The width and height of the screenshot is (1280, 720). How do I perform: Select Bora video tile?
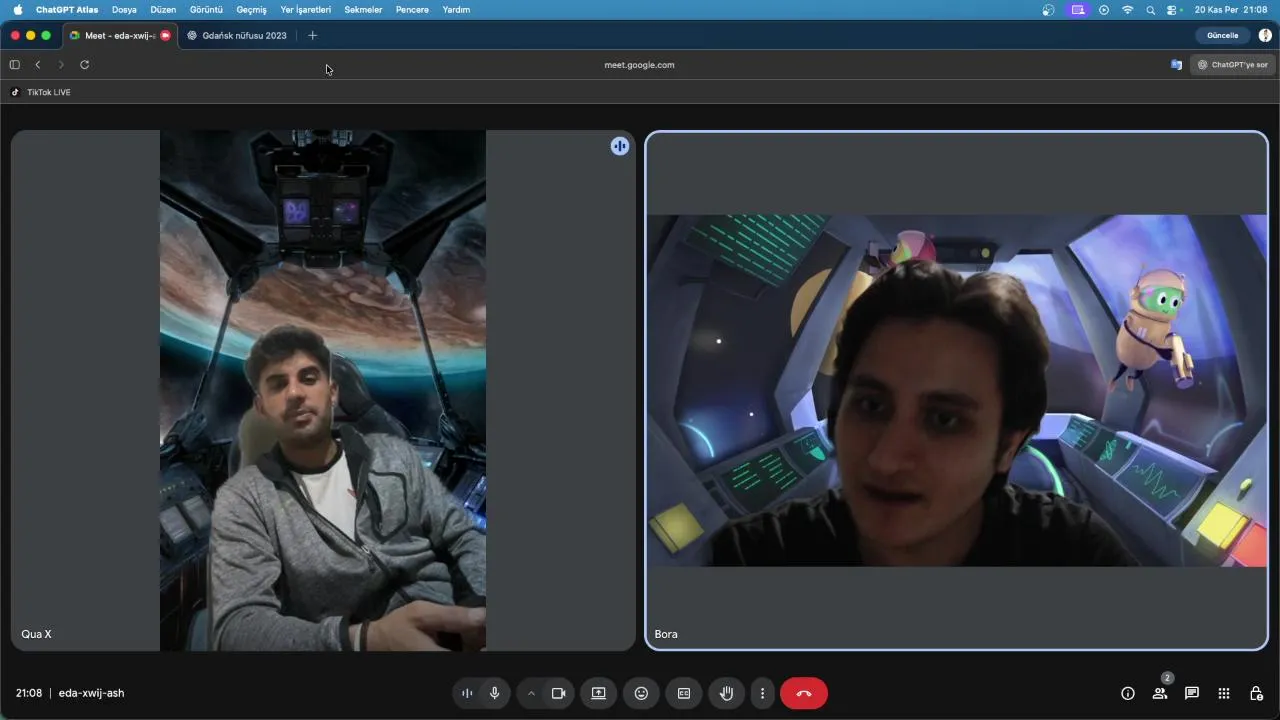(x=957, y=391)
